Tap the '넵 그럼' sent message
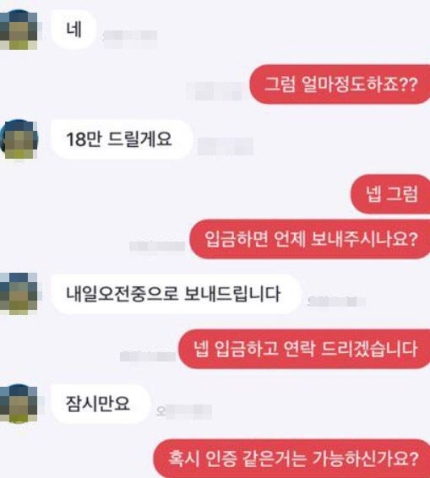 391,194
